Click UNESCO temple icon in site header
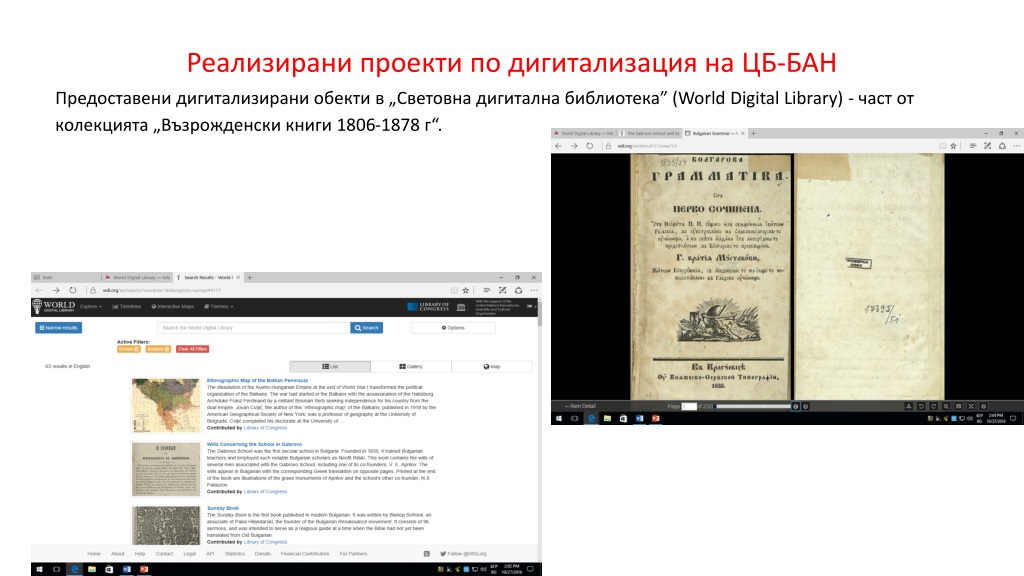This screenshot has height=576, width=1024. [x=461, y=307]
